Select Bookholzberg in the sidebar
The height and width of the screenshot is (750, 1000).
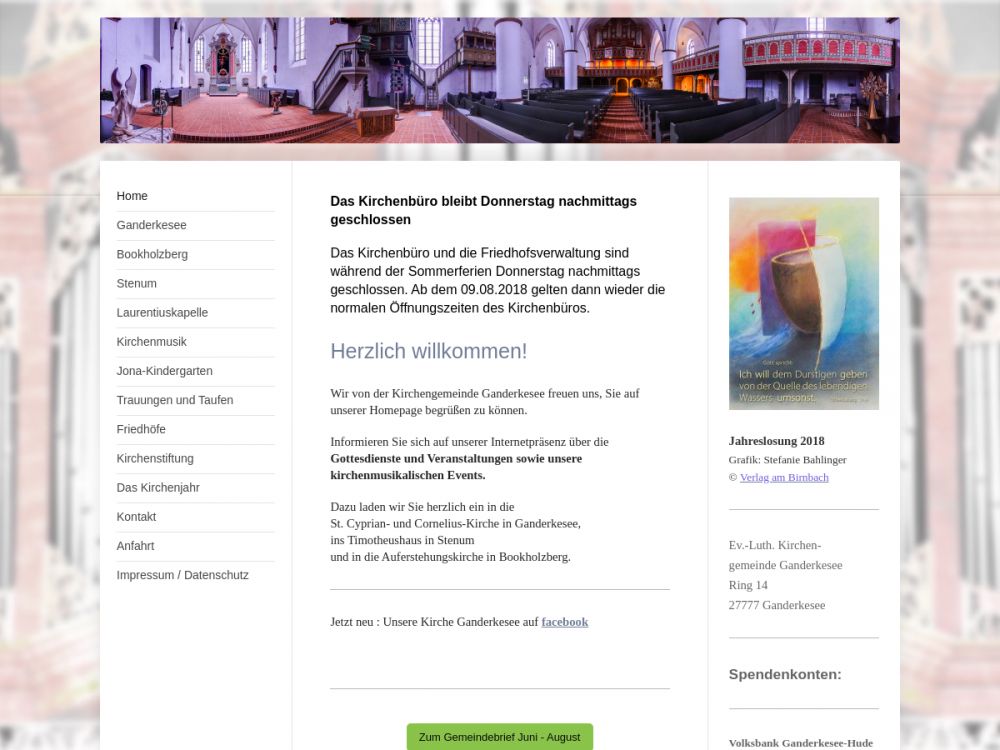(152, 254)
